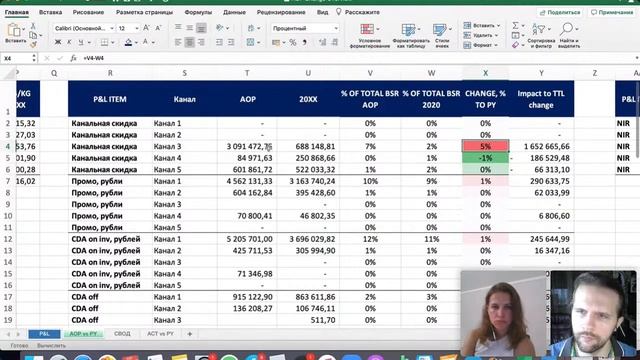Open Стили ячеек icon
Image resolution: width=640 pixels, height=360 pixels.
click(440, 29)
